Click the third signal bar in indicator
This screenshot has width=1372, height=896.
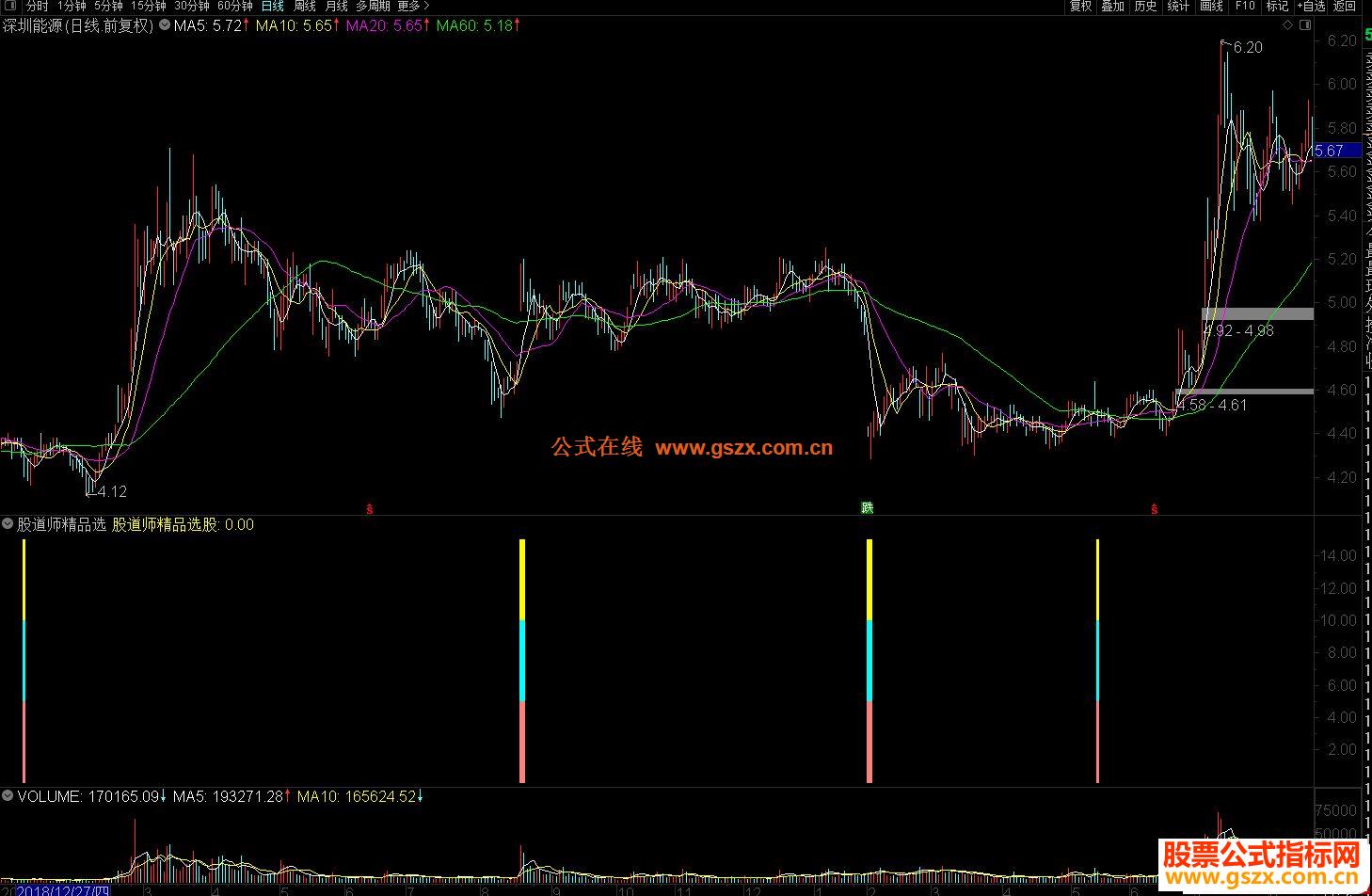[869, 661]
